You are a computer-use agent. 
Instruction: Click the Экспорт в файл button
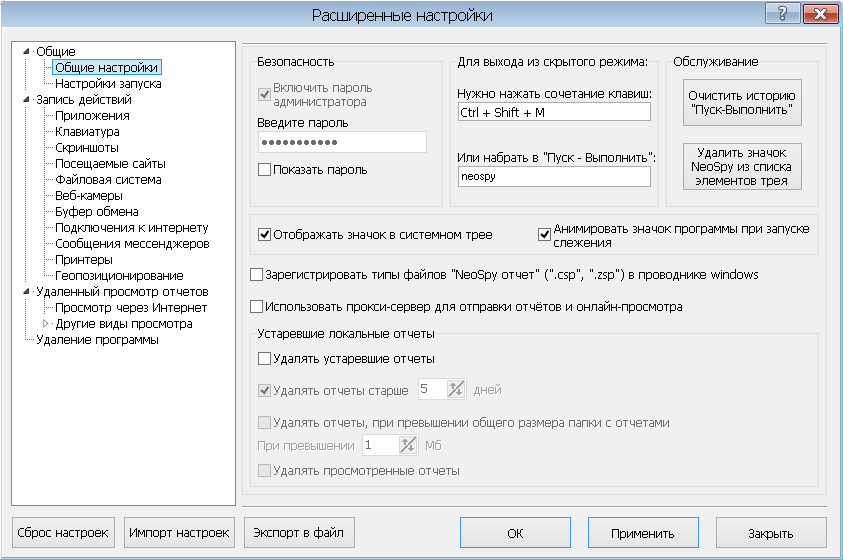click(298, 532)
